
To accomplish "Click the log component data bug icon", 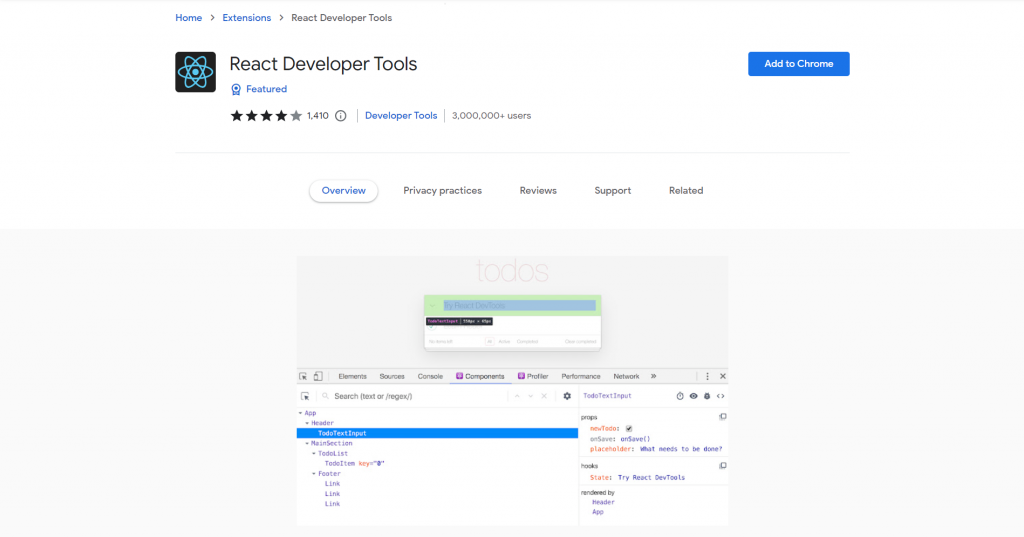I will [707, 396].
